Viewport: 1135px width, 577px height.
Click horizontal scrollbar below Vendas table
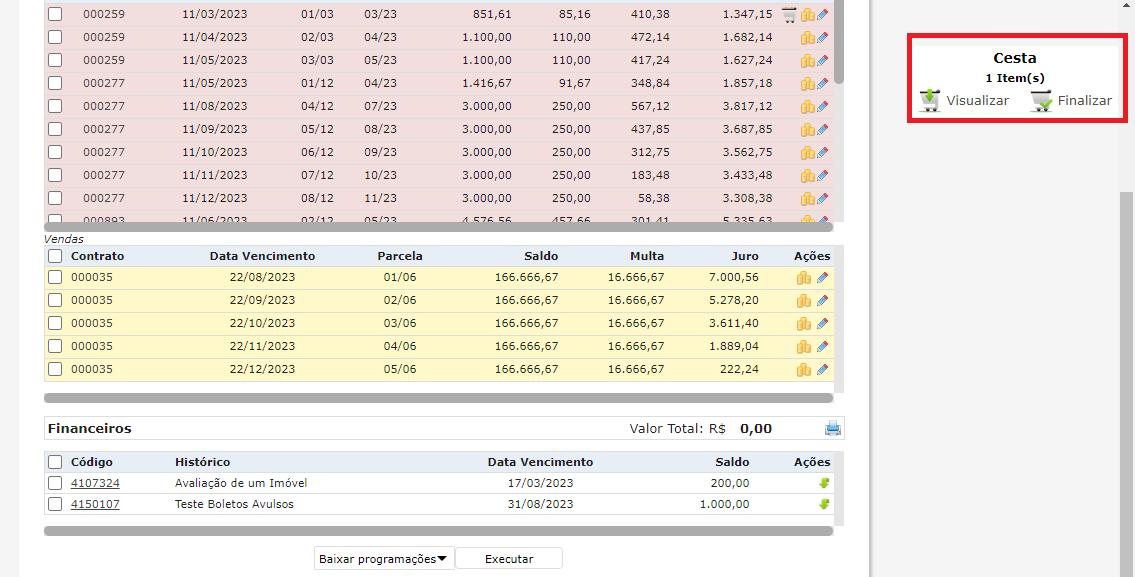[439, 398]
